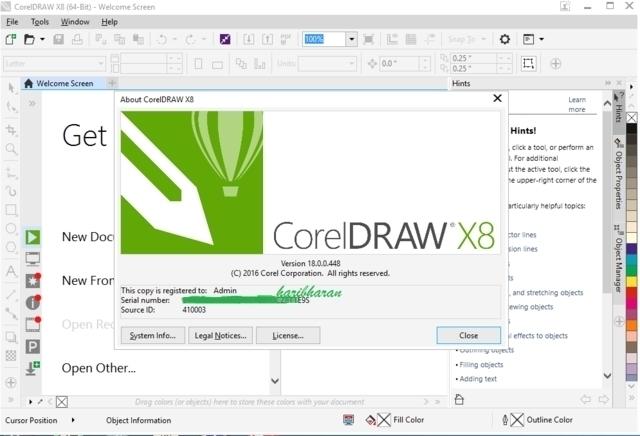The height and width of the screenshot is (436, 640).
Task: Click the no-color box in document palette
Action: click(x=62, y=402)
